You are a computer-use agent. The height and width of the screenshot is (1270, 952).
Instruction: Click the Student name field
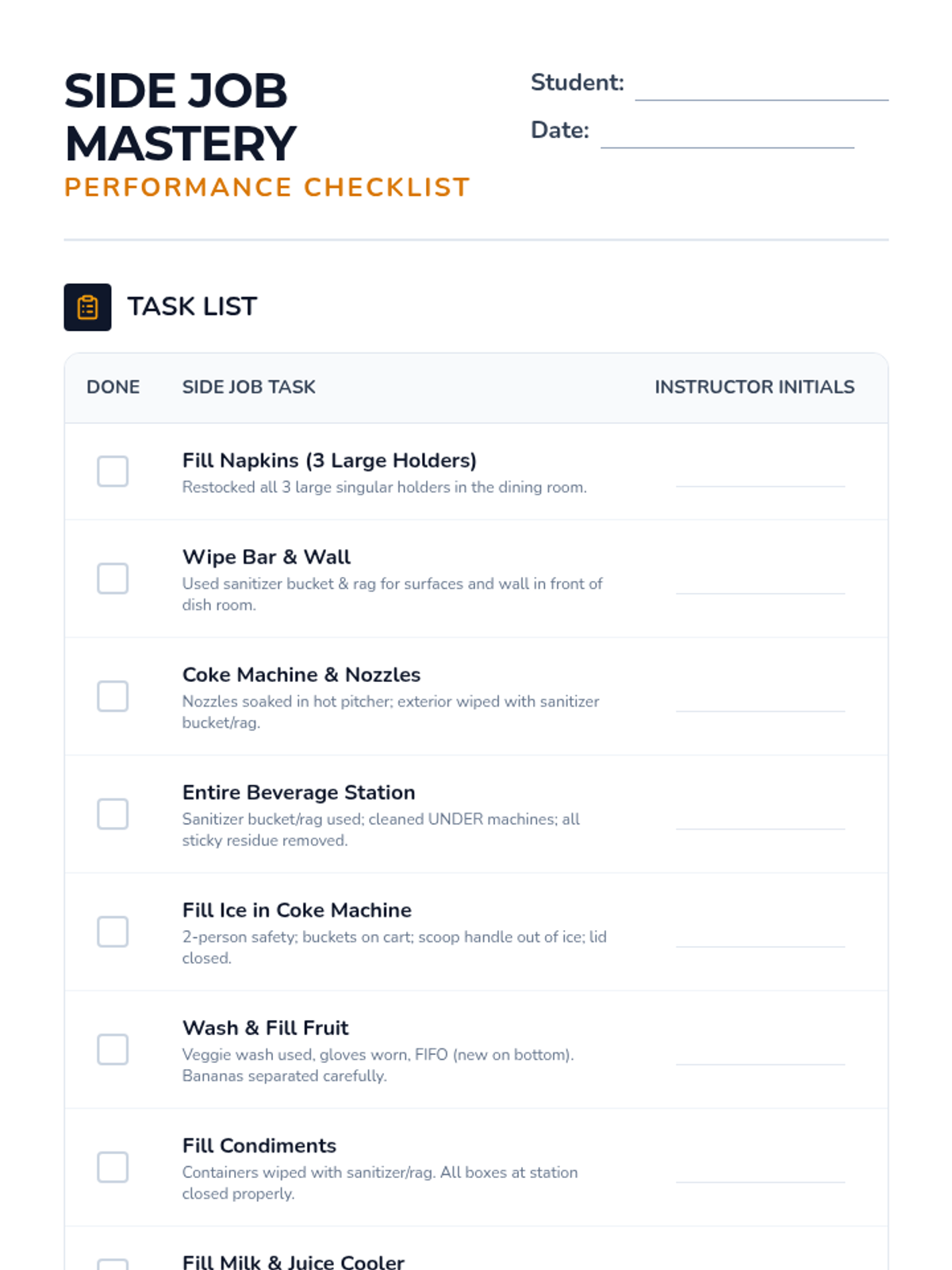[x=761, y=86]
